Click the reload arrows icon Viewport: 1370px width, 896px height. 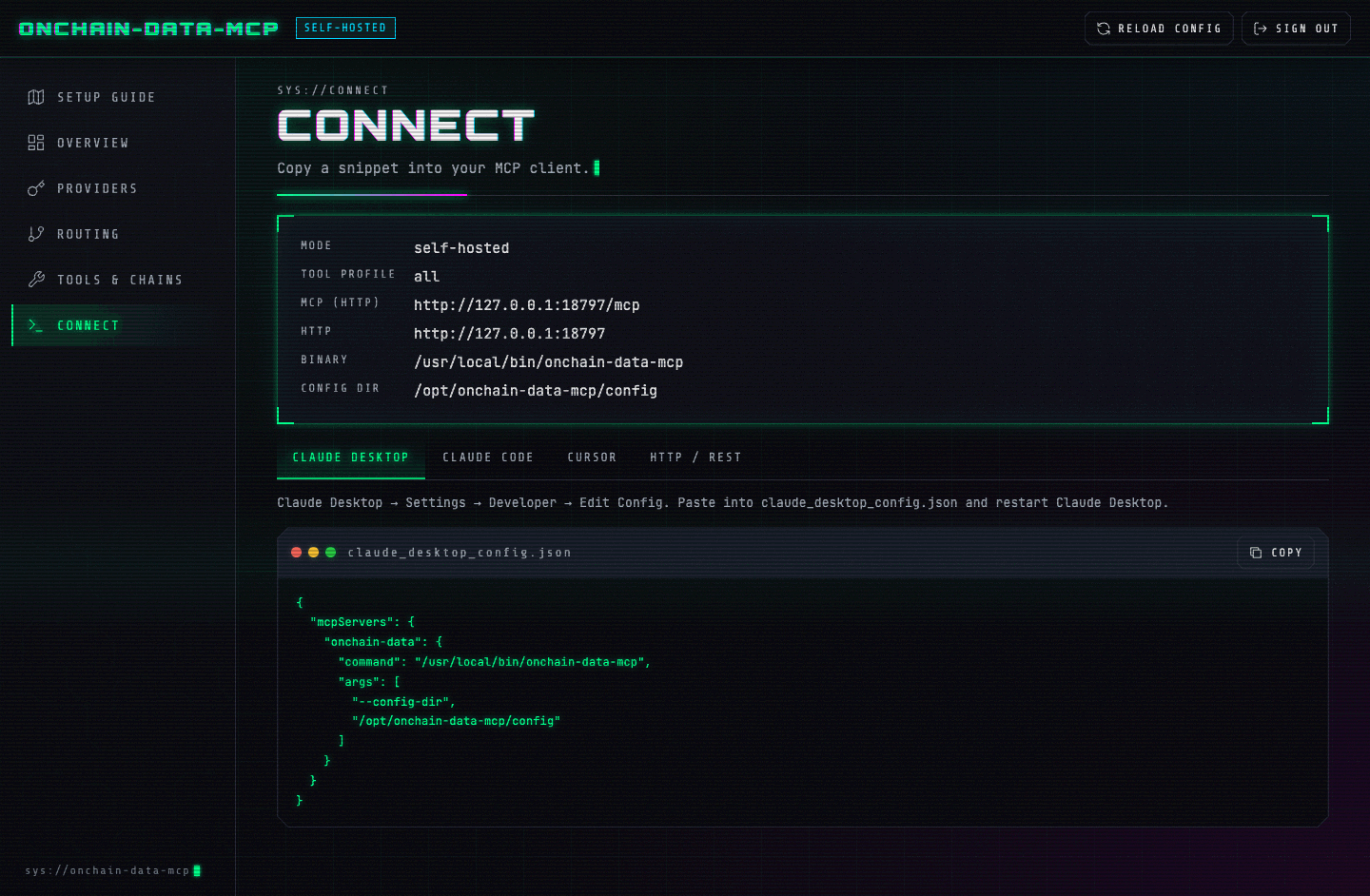(1104, 29)
